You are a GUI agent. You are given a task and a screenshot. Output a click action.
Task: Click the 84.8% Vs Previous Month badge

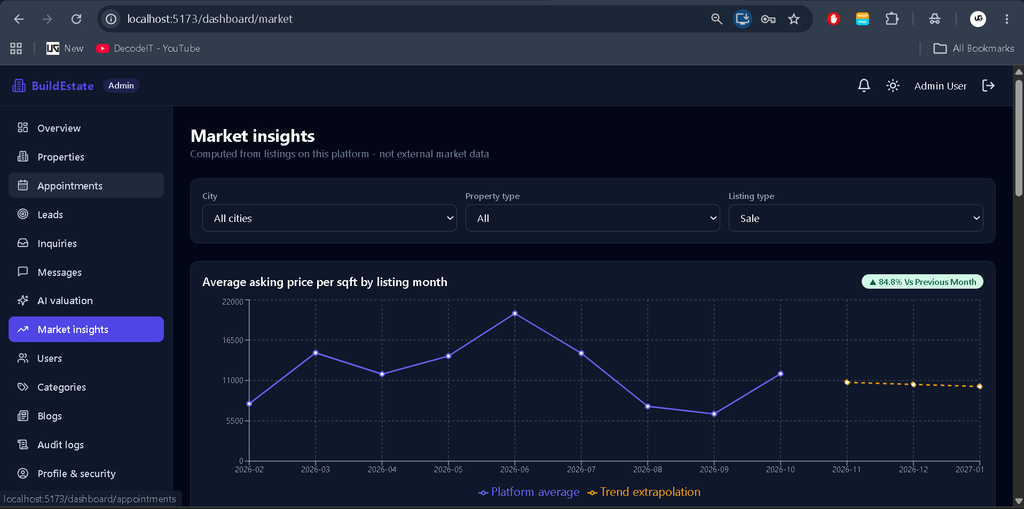point(922,282)
